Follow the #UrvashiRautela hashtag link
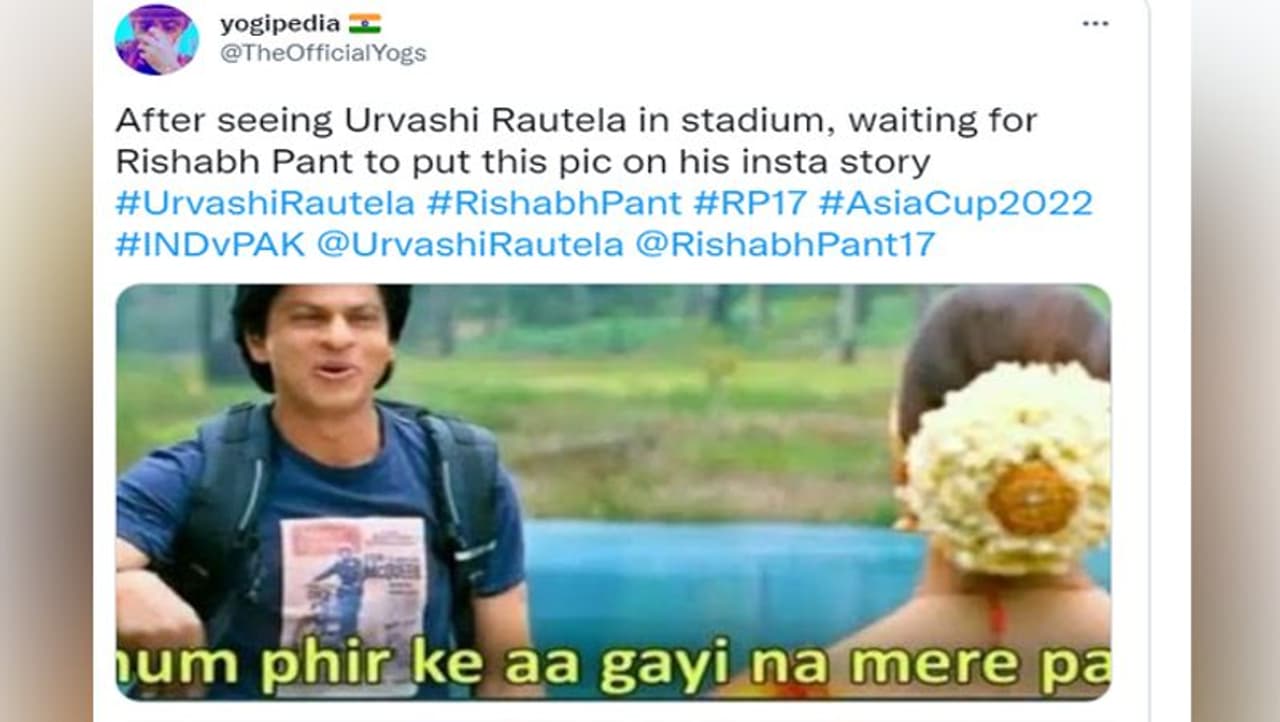This screenshot has height=722, width=1280. (x=265, y=203)
